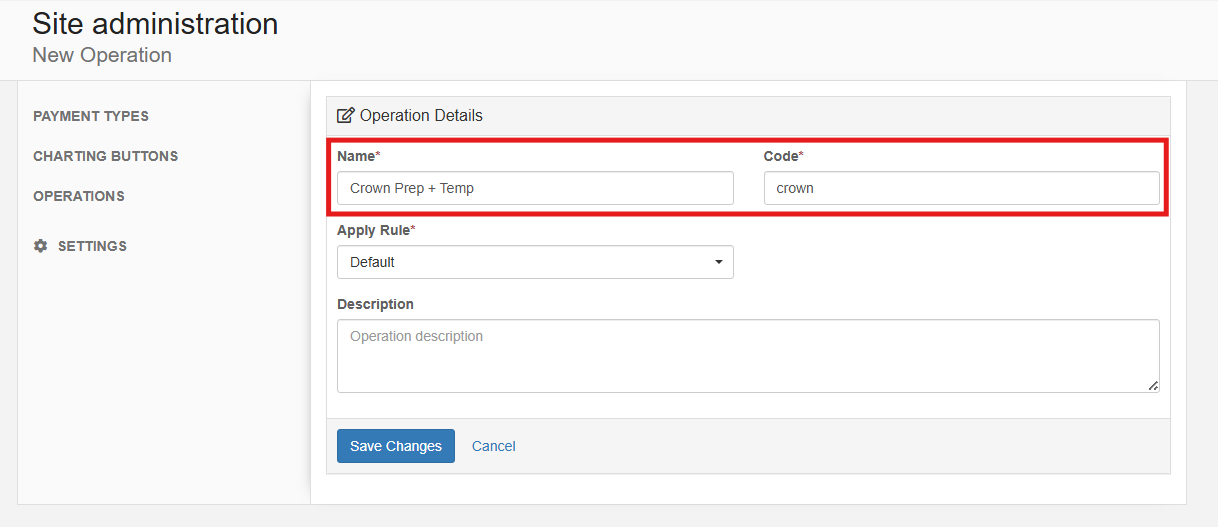Click the Name input field

tap(535, 188)
